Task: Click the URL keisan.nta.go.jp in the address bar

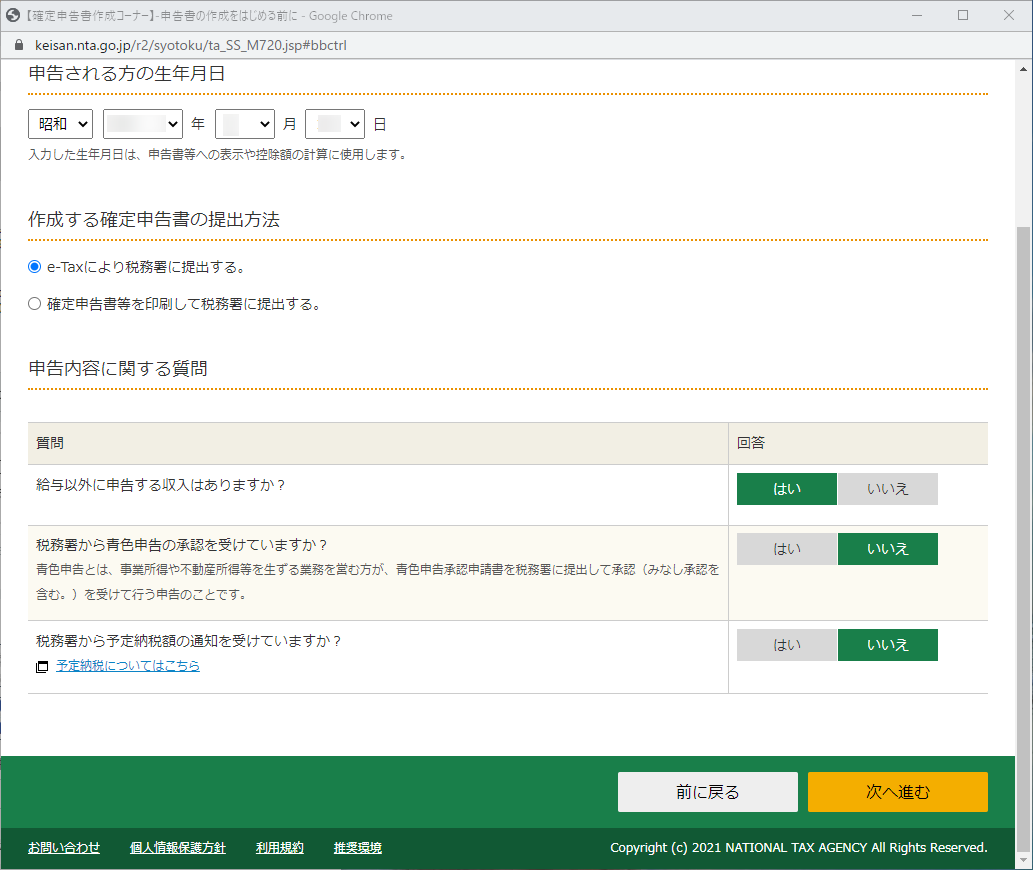Action: tap(190, 45)
